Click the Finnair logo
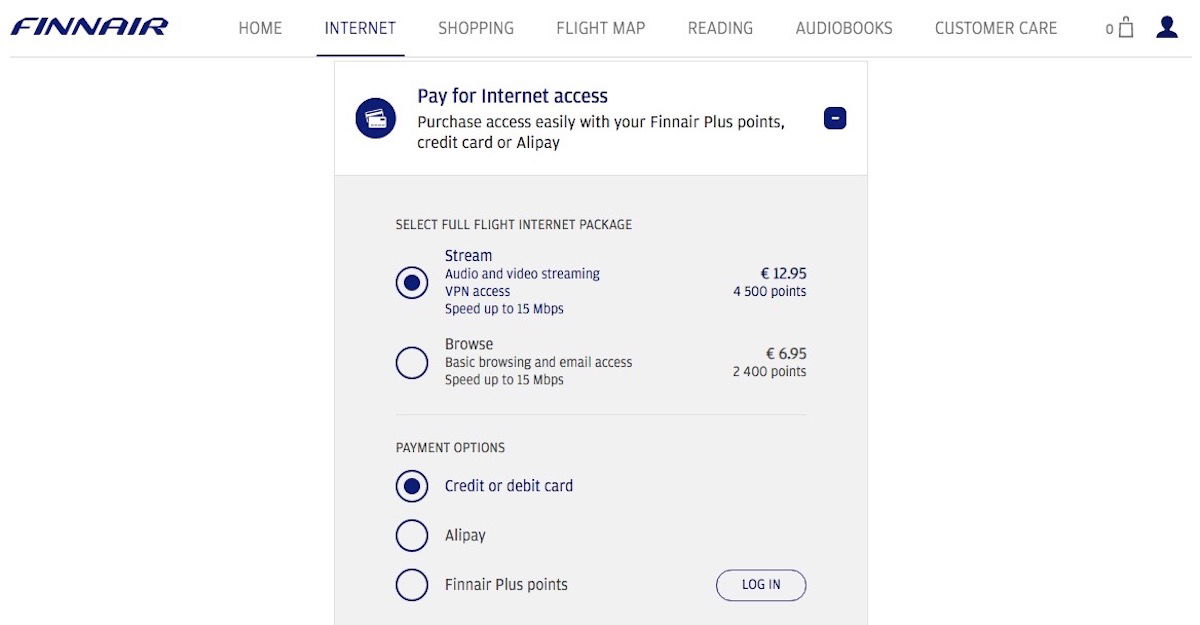Screen dimensions: 1200x625 tap(89, 27)
